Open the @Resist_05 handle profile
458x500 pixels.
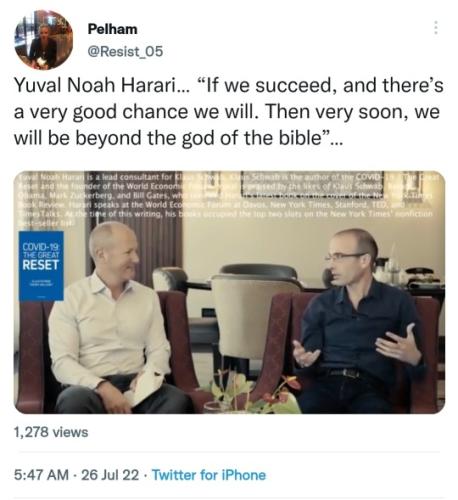click(125, 51)
